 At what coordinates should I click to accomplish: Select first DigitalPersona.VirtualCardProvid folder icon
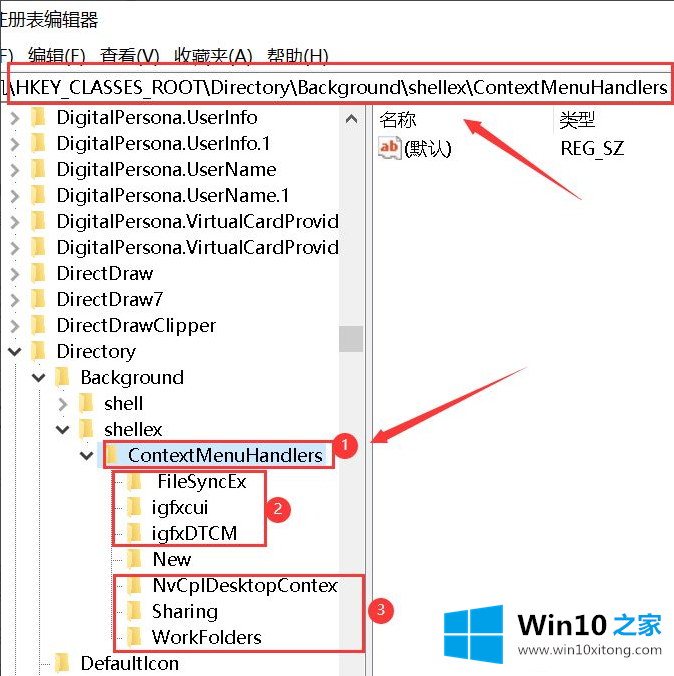38,222
